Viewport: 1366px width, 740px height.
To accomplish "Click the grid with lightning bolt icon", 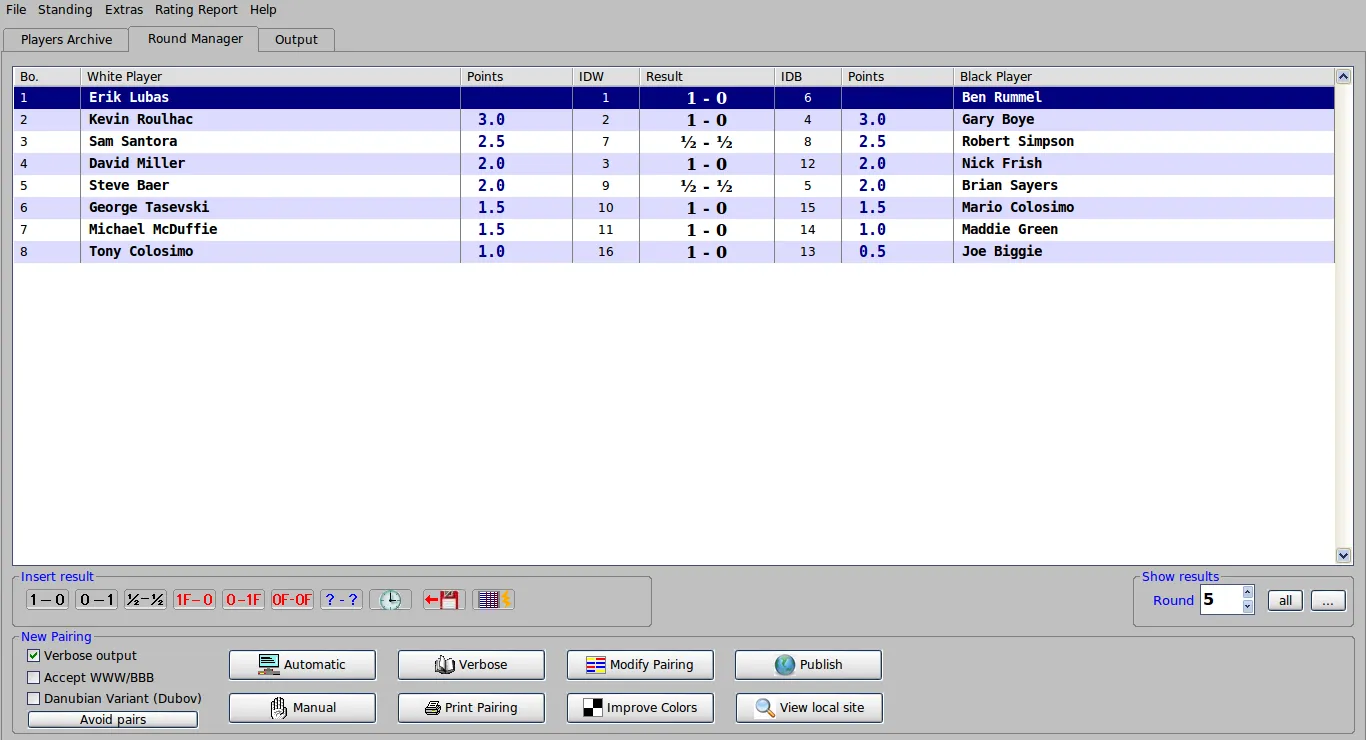I will pyautogui.click(x=494, y=600).
